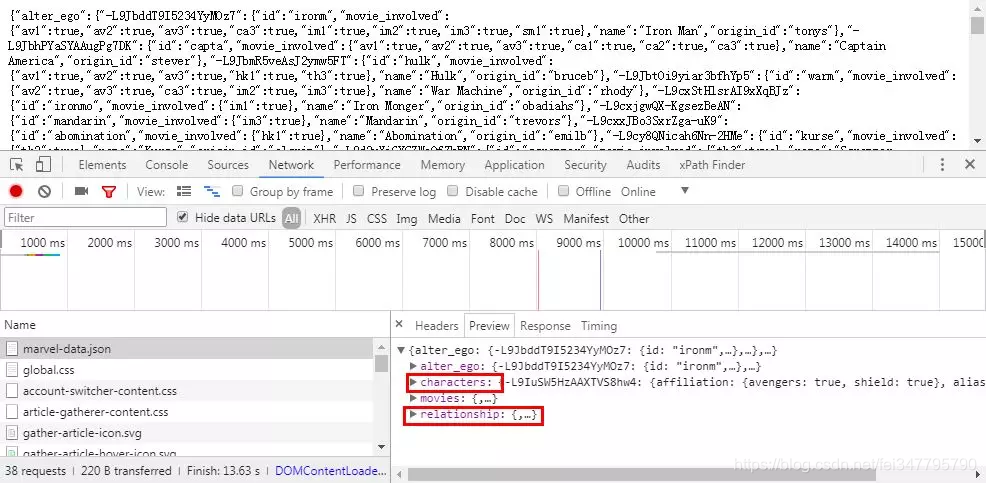The width and height of the screenshot is (986, 483).
Task: Open the Elements tab
Action: 102,165
